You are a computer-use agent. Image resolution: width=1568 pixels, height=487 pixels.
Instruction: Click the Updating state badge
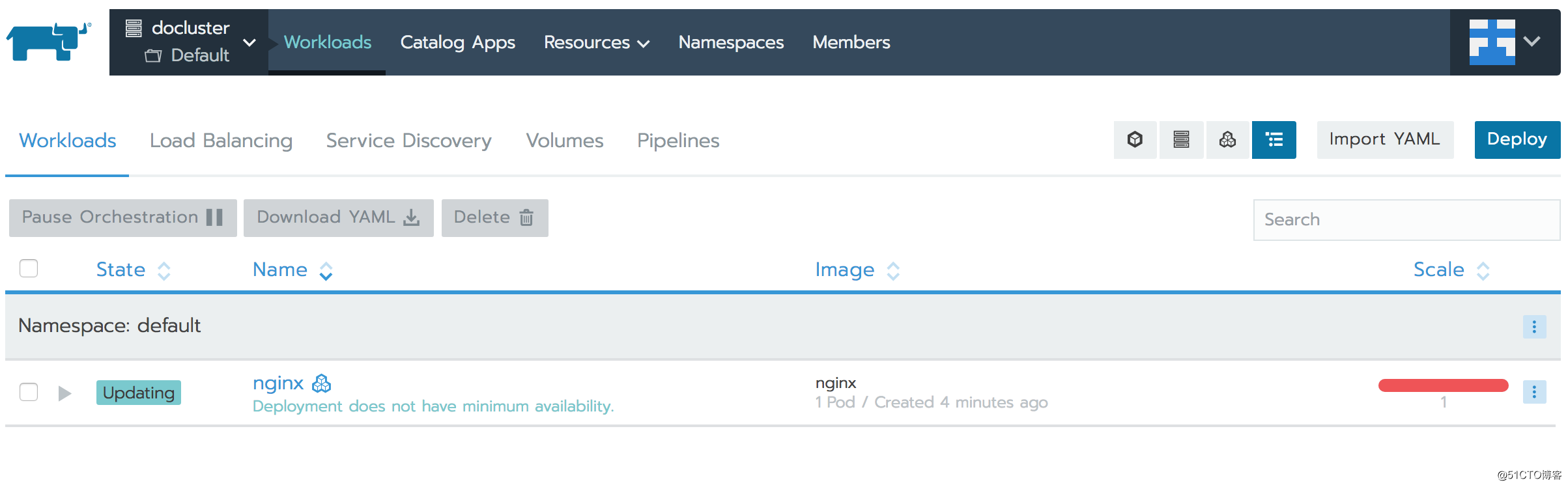point(139,393)
